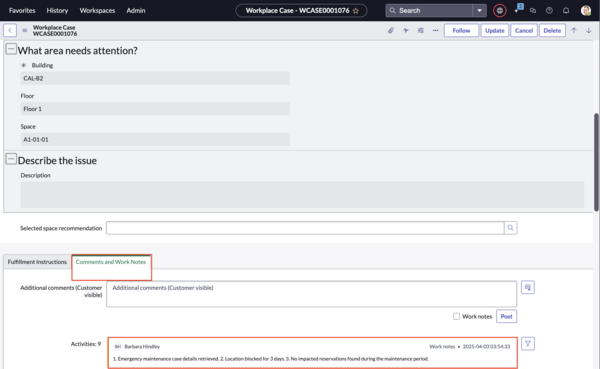This screenshot has height=369, width=600.
Task: Collapse the Describe the issue section
Action: [x=11, y=159]
